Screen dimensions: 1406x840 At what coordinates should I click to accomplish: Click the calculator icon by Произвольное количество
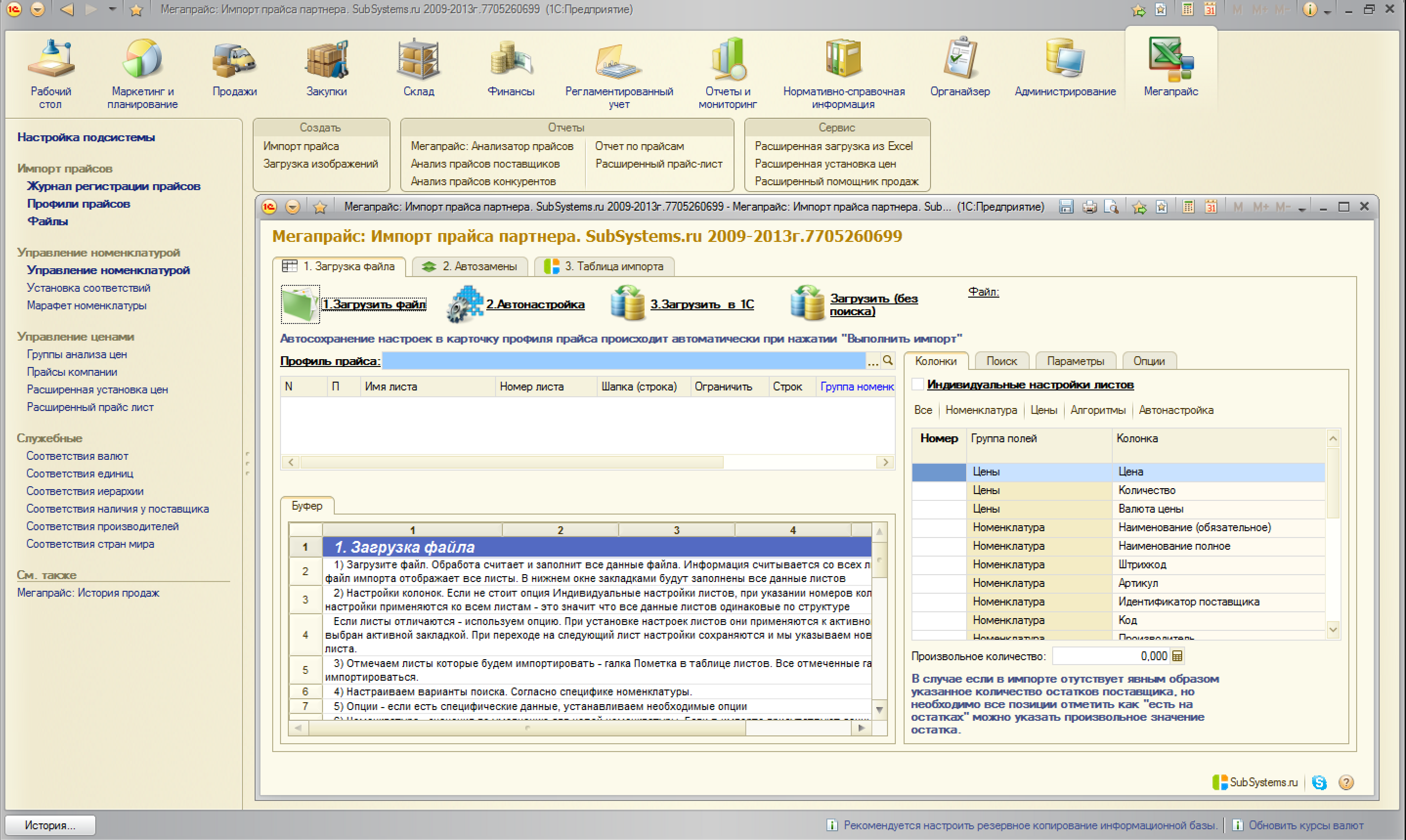tap(1178, 656)
